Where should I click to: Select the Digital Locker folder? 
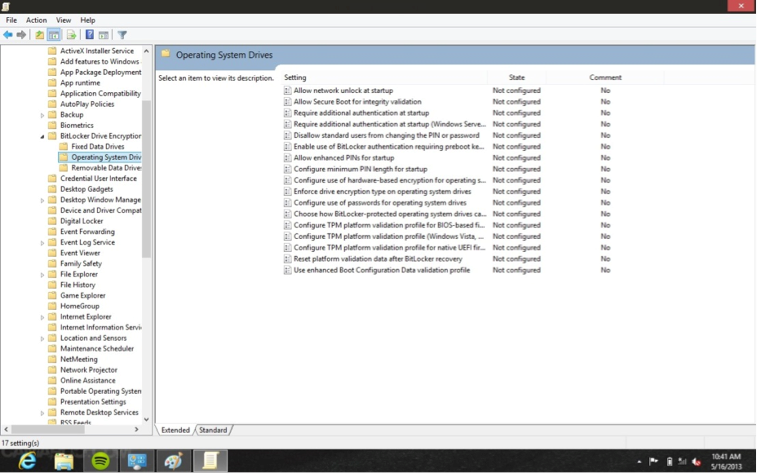(x=82, y=221)
